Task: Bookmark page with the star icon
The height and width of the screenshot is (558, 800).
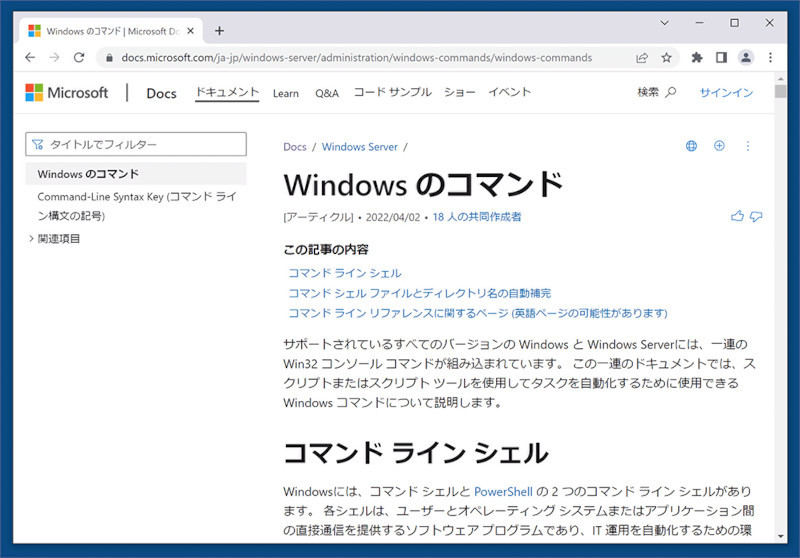Action: coord(666,58)
